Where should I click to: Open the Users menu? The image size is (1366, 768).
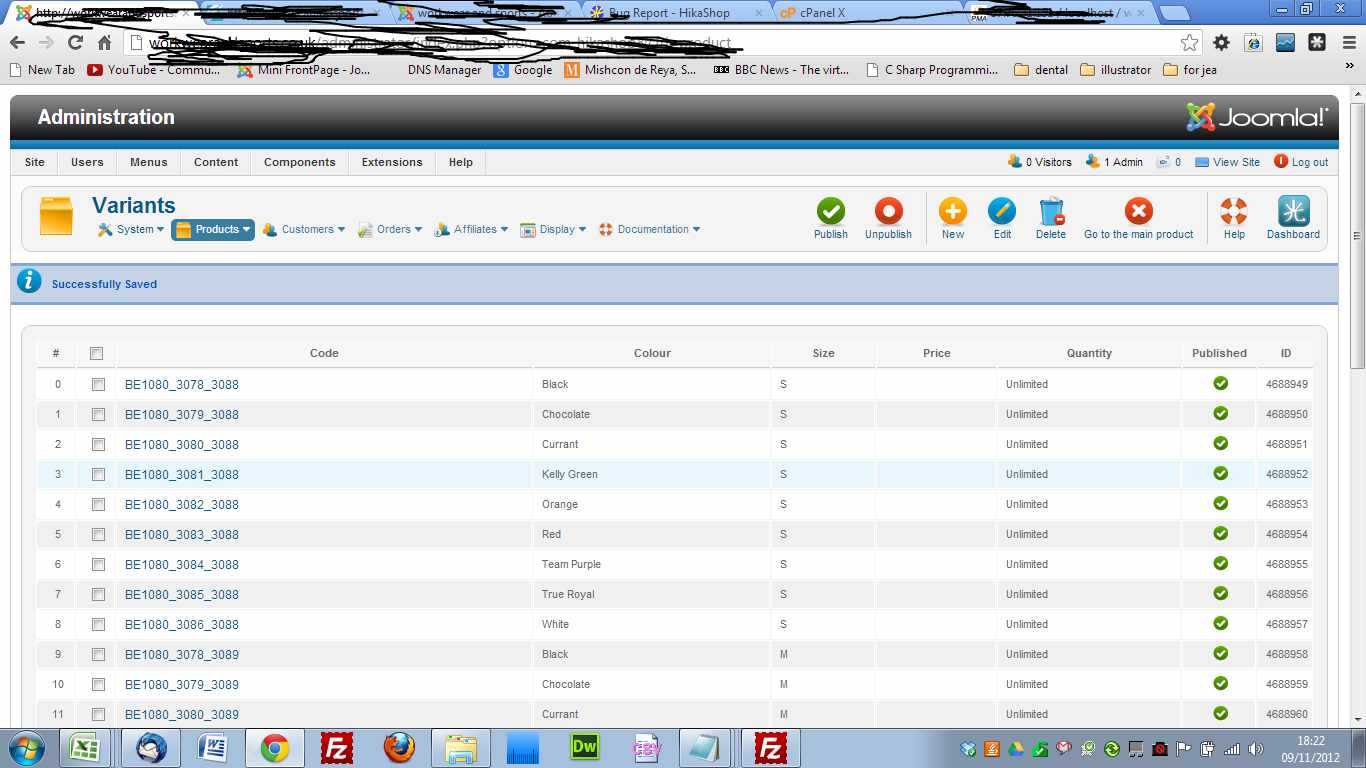click(87, 162)
